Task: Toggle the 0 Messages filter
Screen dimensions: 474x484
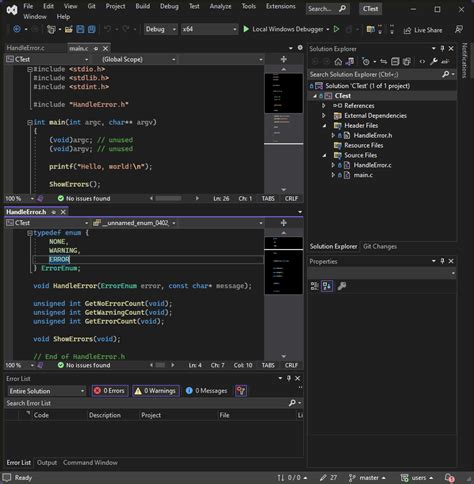Action: [x=206, y=391]
